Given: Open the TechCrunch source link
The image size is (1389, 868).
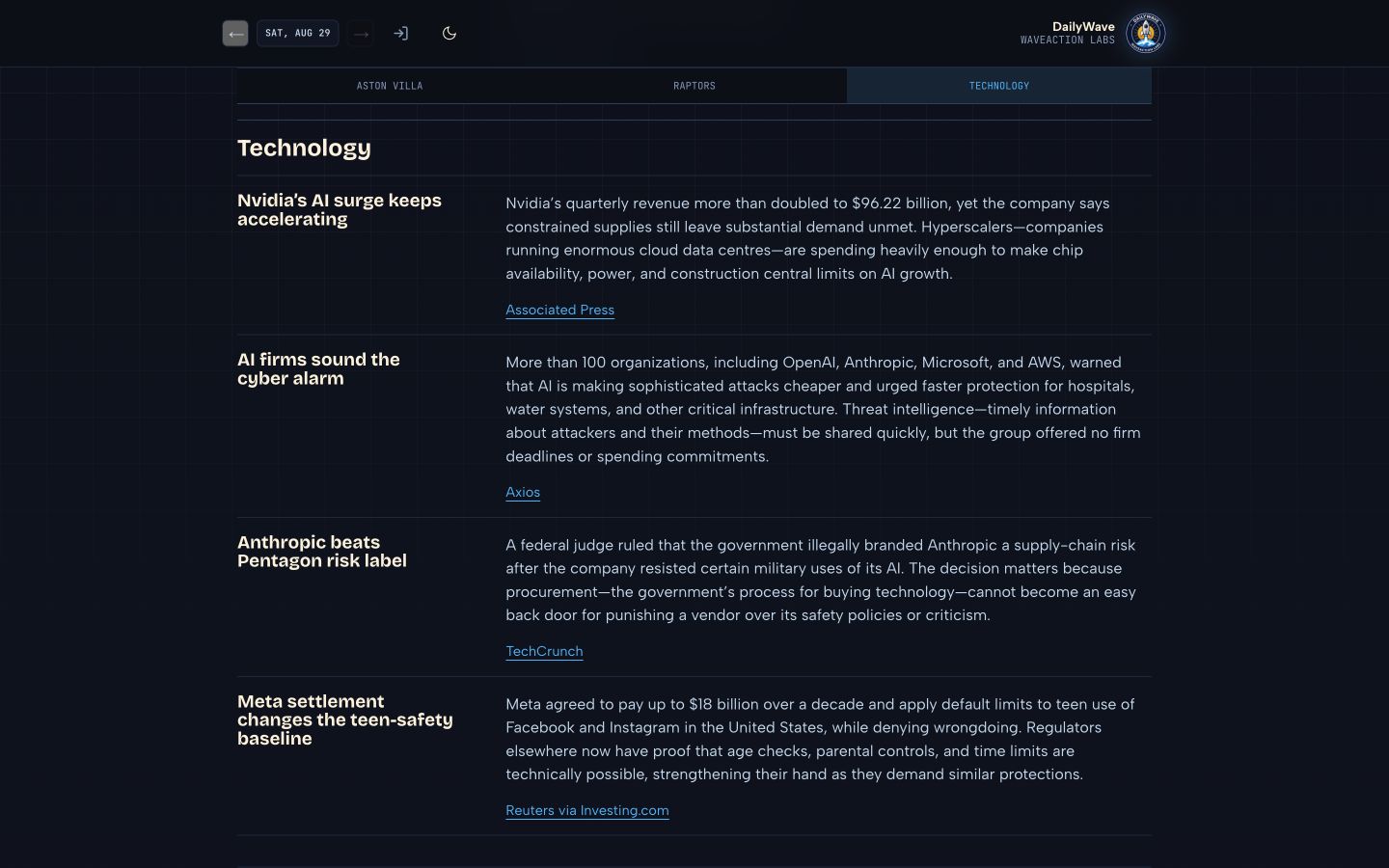Looking at the screenshot, I should coord(544,651).
